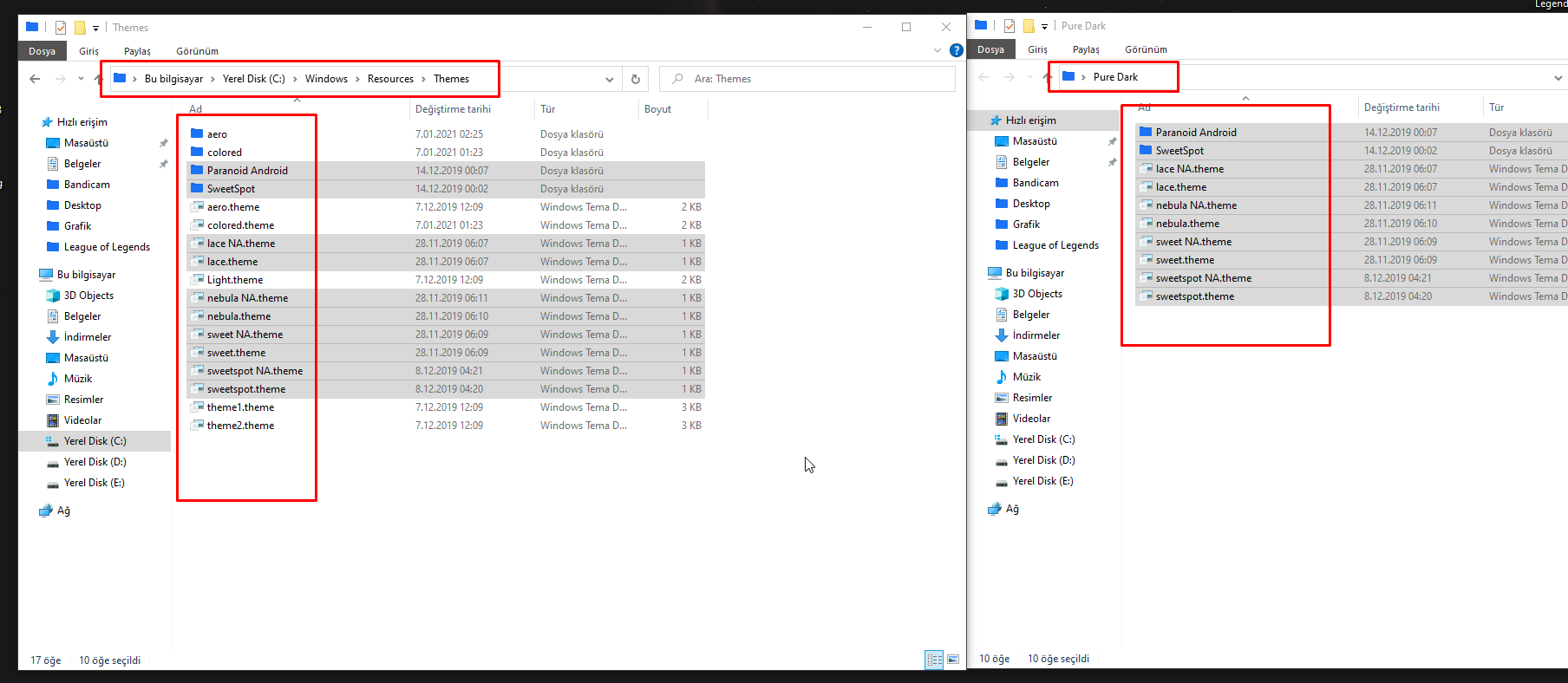Click Properties quick-access icon in Pure Dark title bar
Viewport: 1568px width, 683px height.
(1009, 26)
